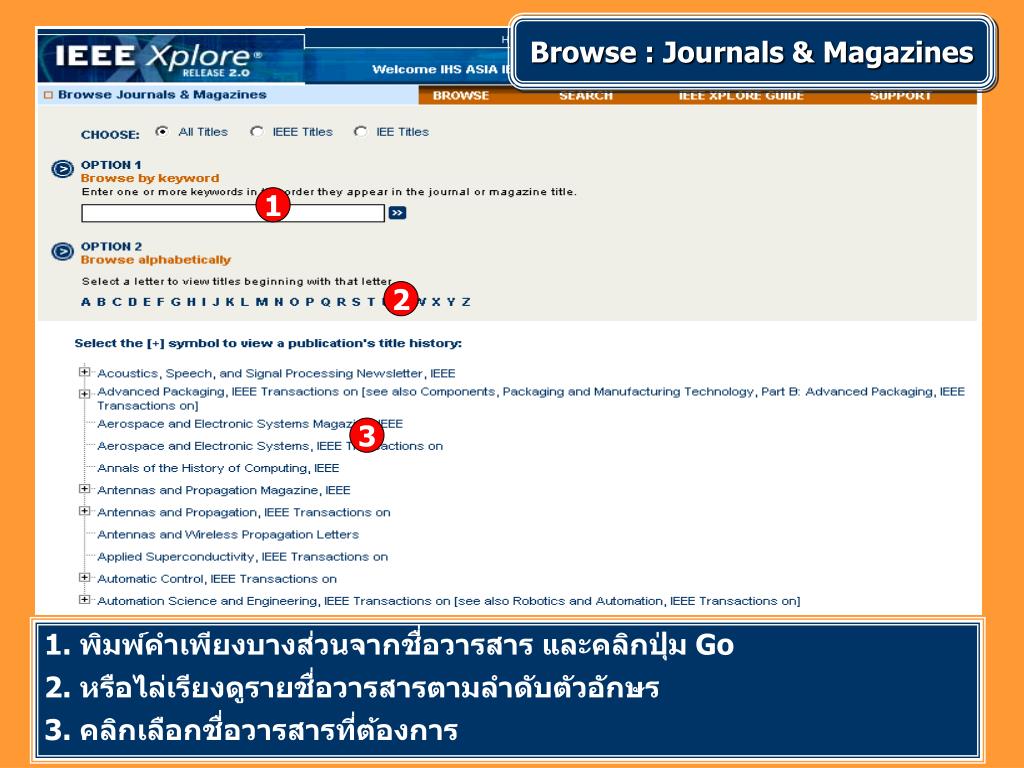Click in the keyword input field
The width and height of the screenshot is (1024, 768).
tap(232, 213)
